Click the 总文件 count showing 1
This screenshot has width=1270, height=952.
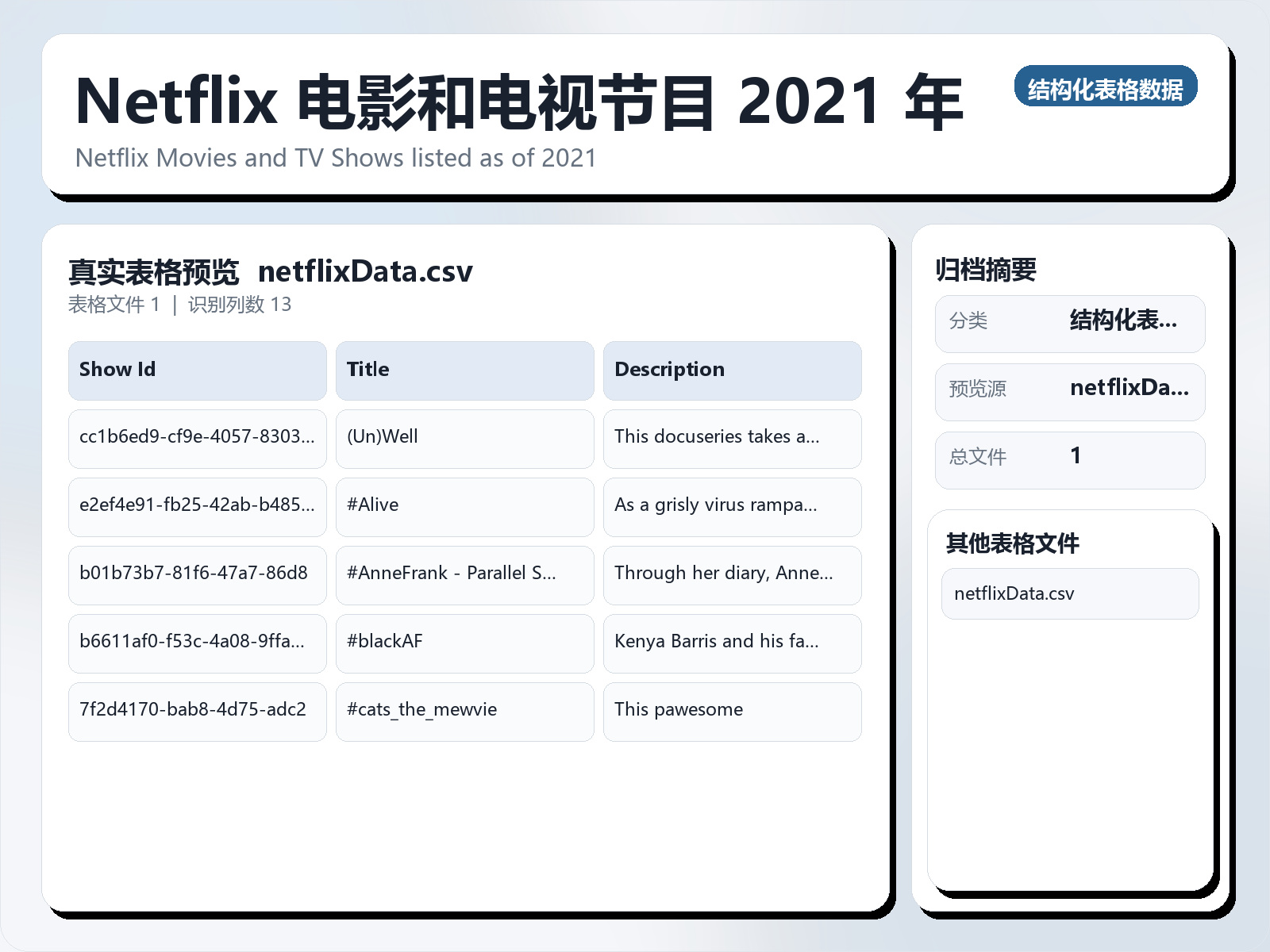(1070, 459)
